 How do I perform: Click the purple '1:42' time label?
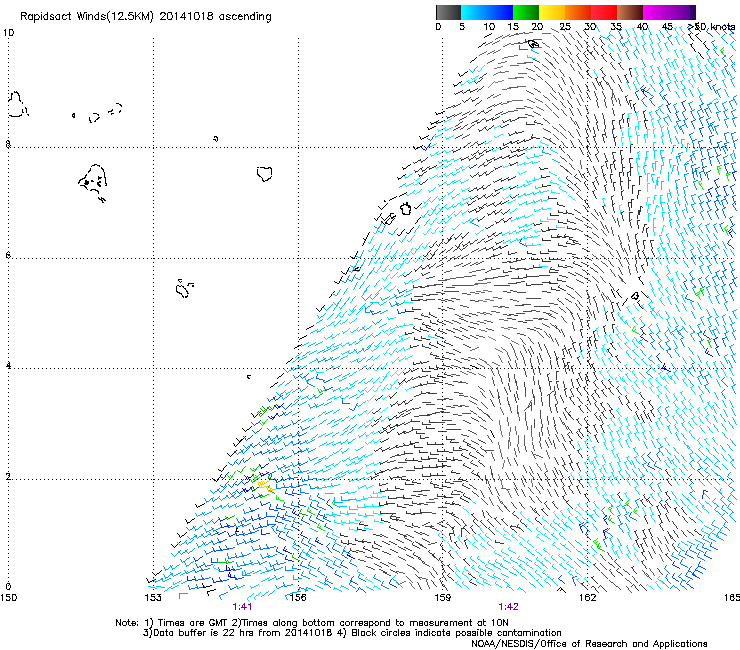click(x=508, y=607)
